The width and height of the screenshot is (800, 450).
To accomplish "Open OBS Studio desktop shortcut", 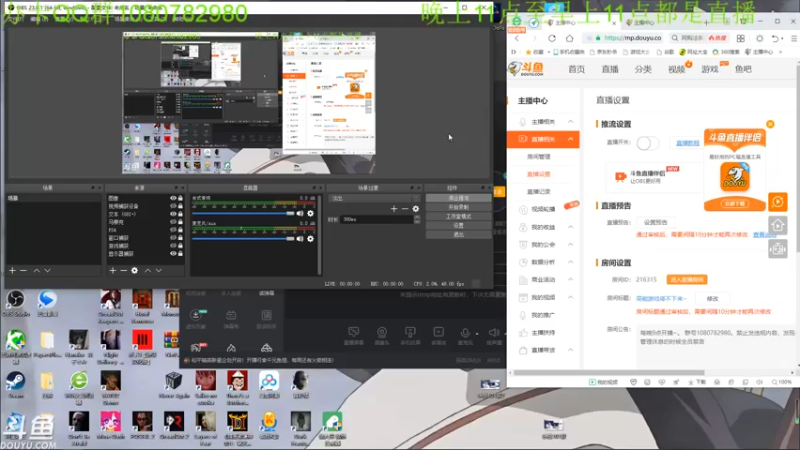I will pyautogui.click(x=16, y=303).
